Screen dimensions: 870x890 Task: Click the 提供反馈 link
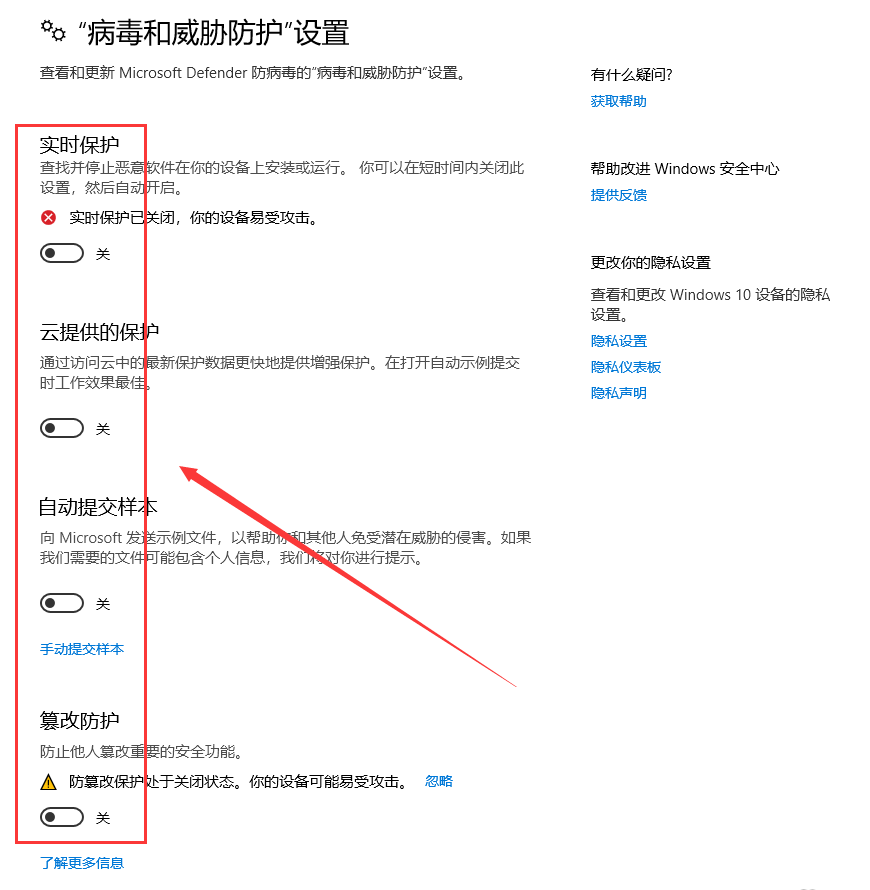619,195
